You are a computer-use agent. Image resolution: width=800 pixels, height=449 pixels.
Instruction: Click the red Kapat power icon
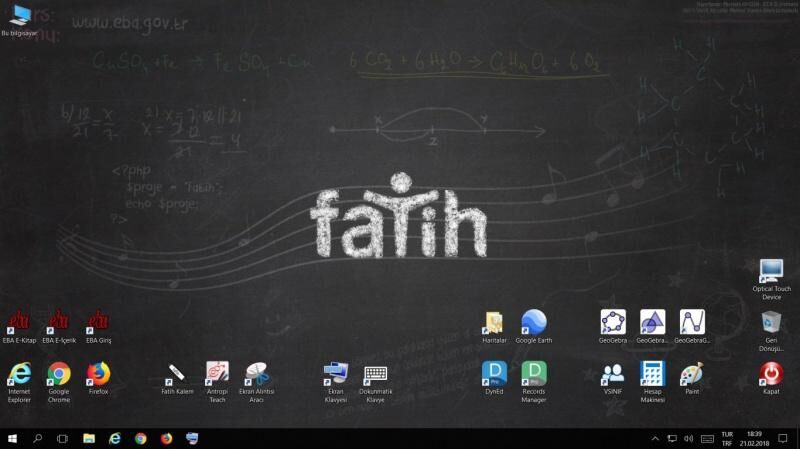click(771, 378)
